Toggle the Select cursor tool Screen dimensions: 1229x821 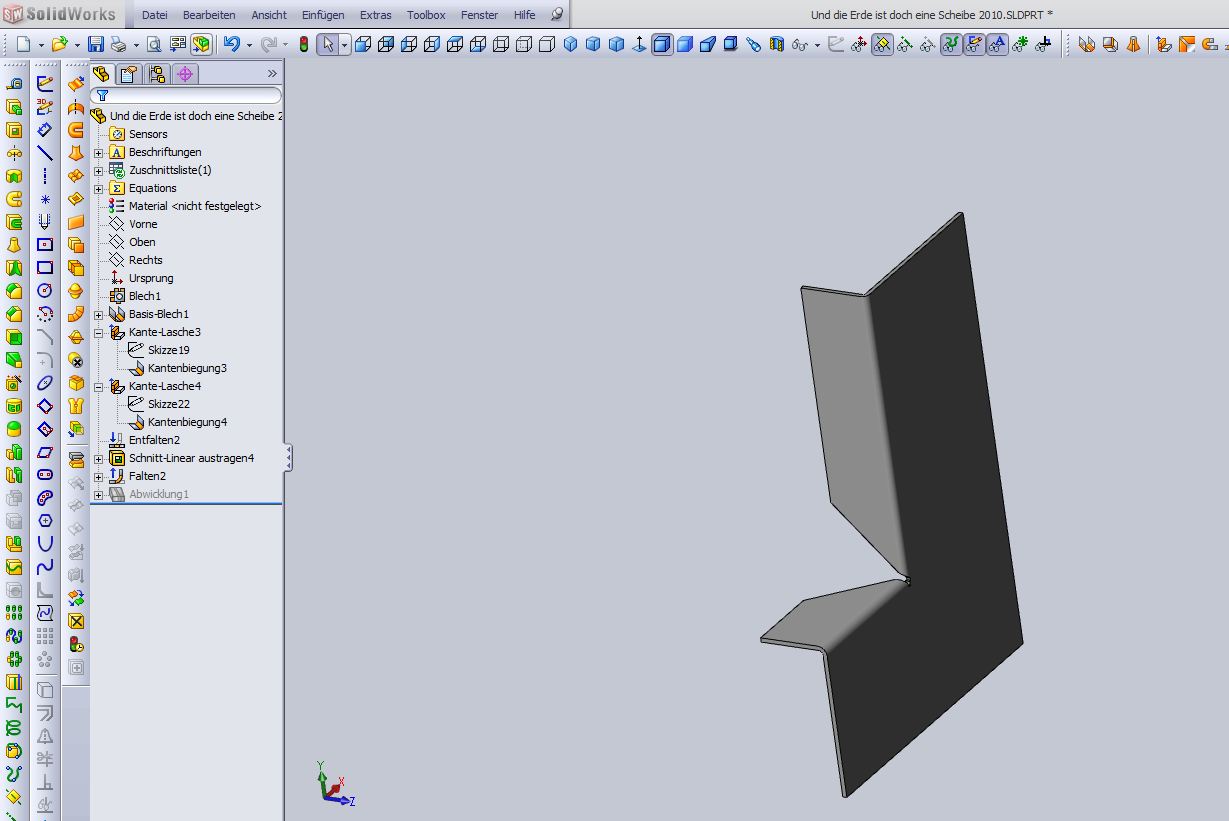pyautogui.click(x=328, y=45)
